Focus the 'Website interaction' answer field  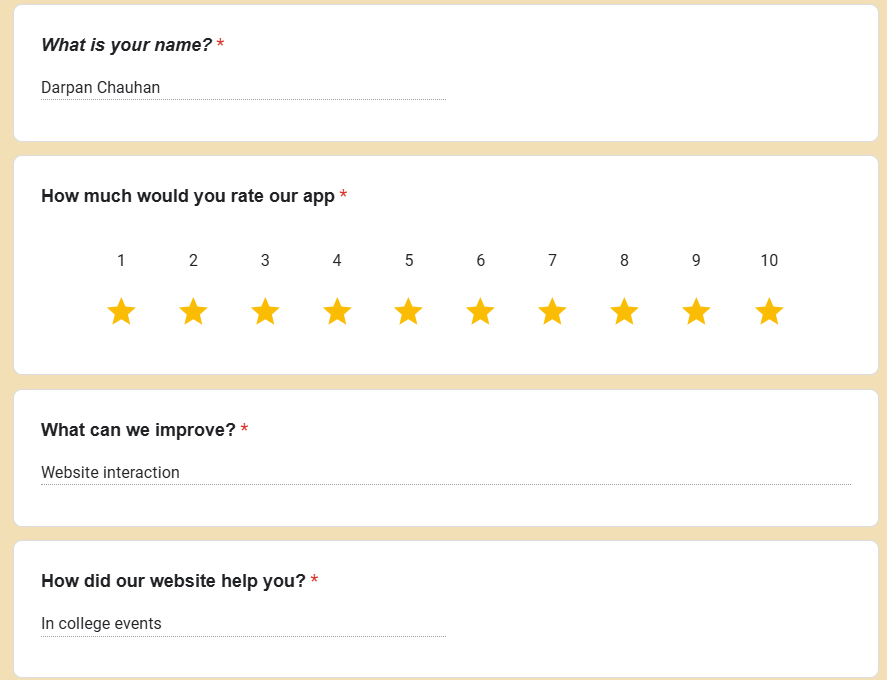[445, 473]
